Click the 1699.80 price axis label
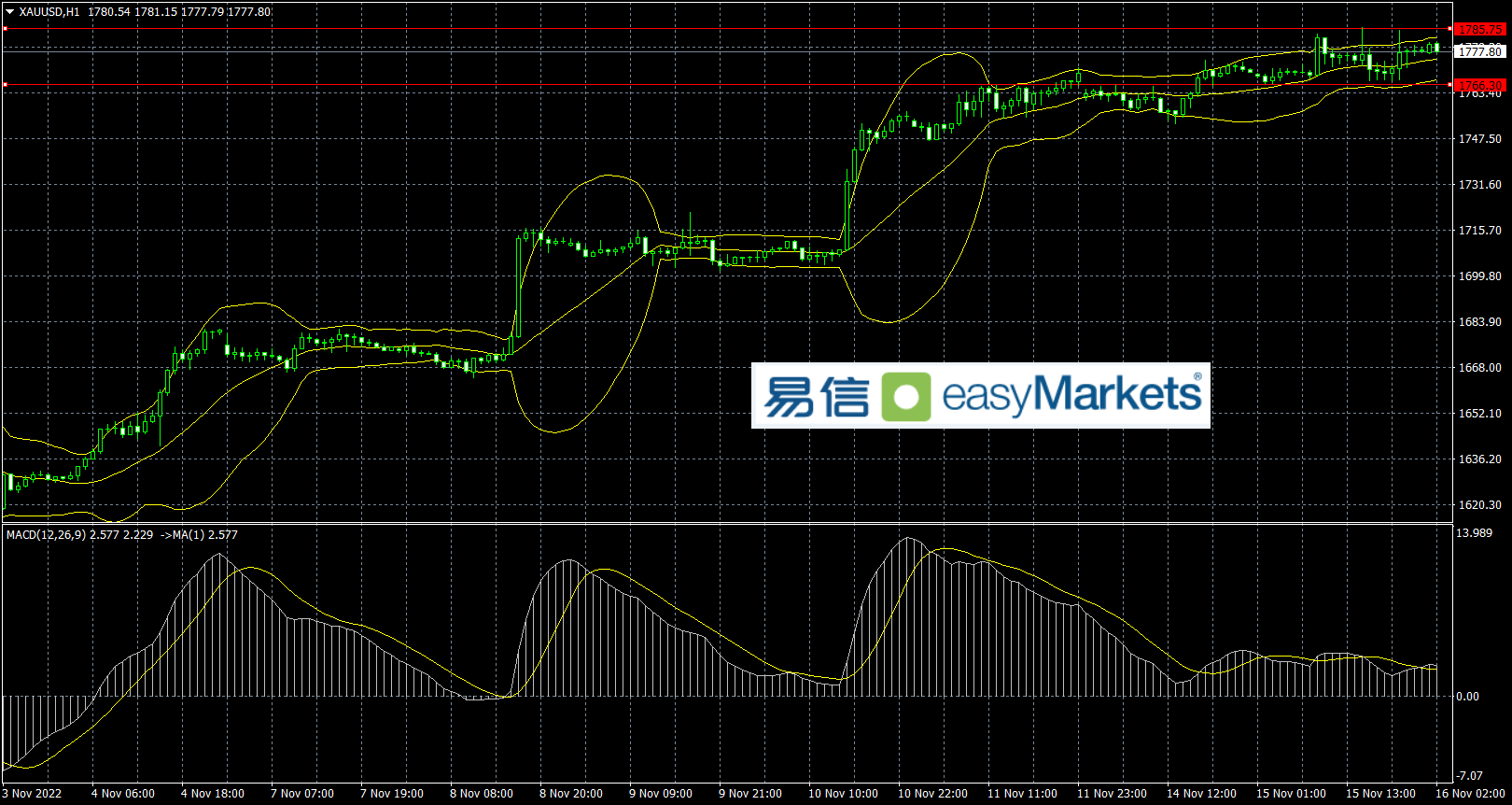Image resolution: width=1512 pixels, height=805 pixels. [x=1480, y=276]
